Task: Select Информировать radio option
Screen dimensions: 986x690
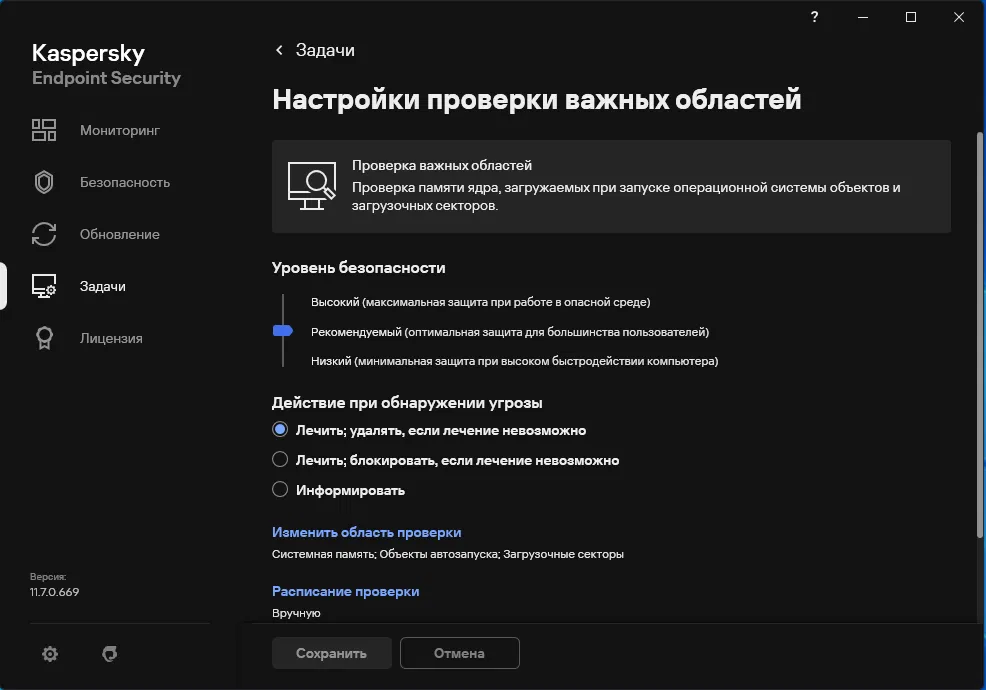Action: tap(280, 489)
